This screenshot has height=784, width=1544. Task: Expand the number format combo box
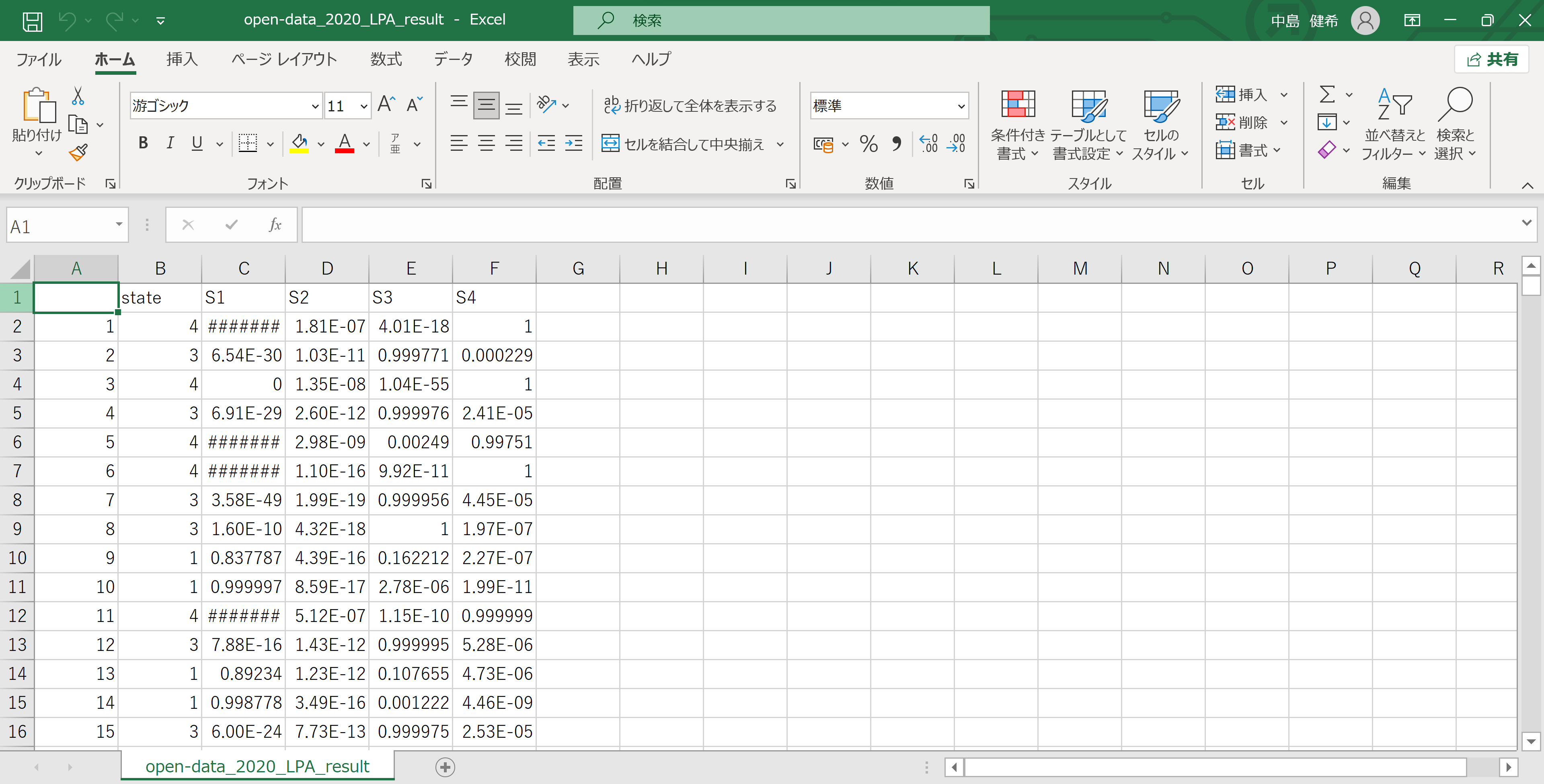[961, 106]
